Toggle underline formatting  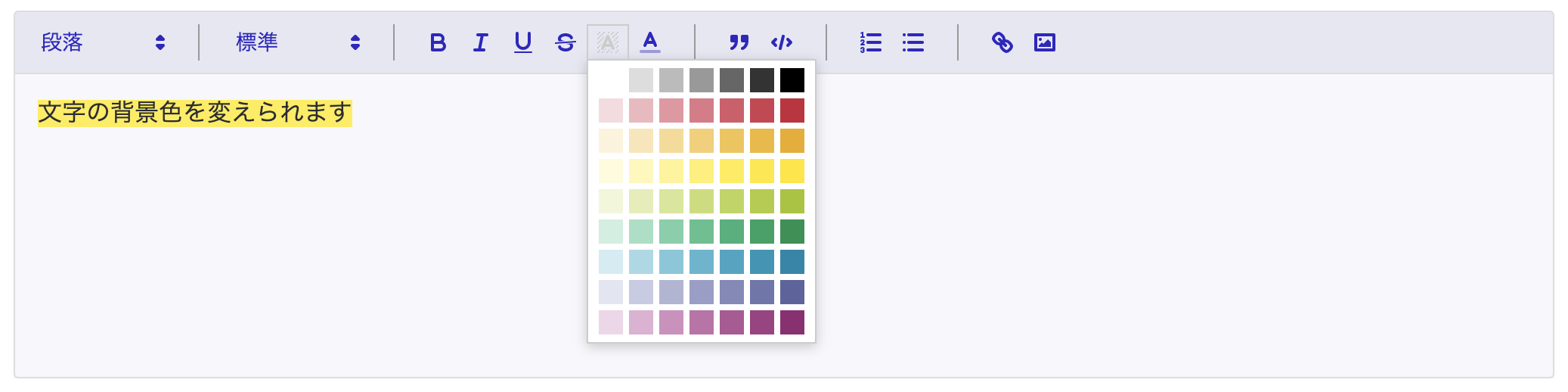click(x=522, y=42)
